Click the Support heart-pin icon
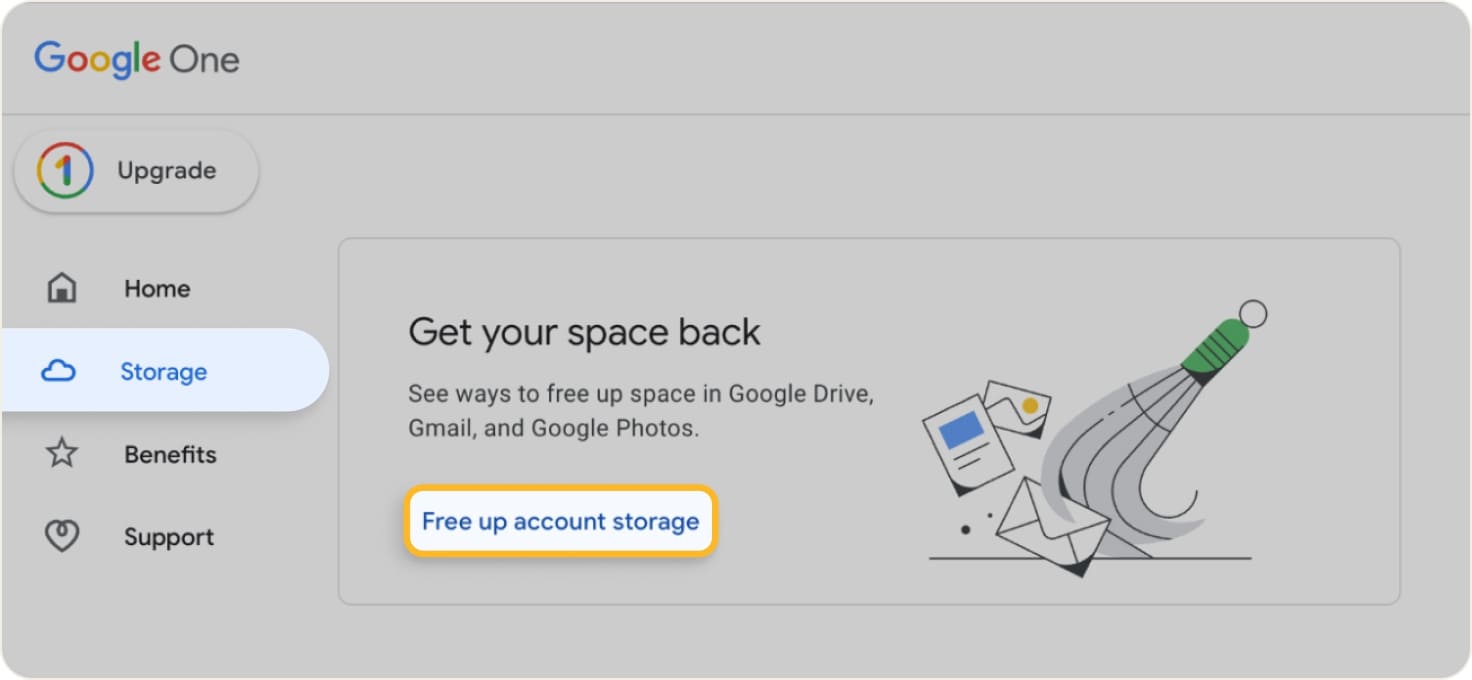The height and width of the screenshot is (680, 1472). coord(60,536)
